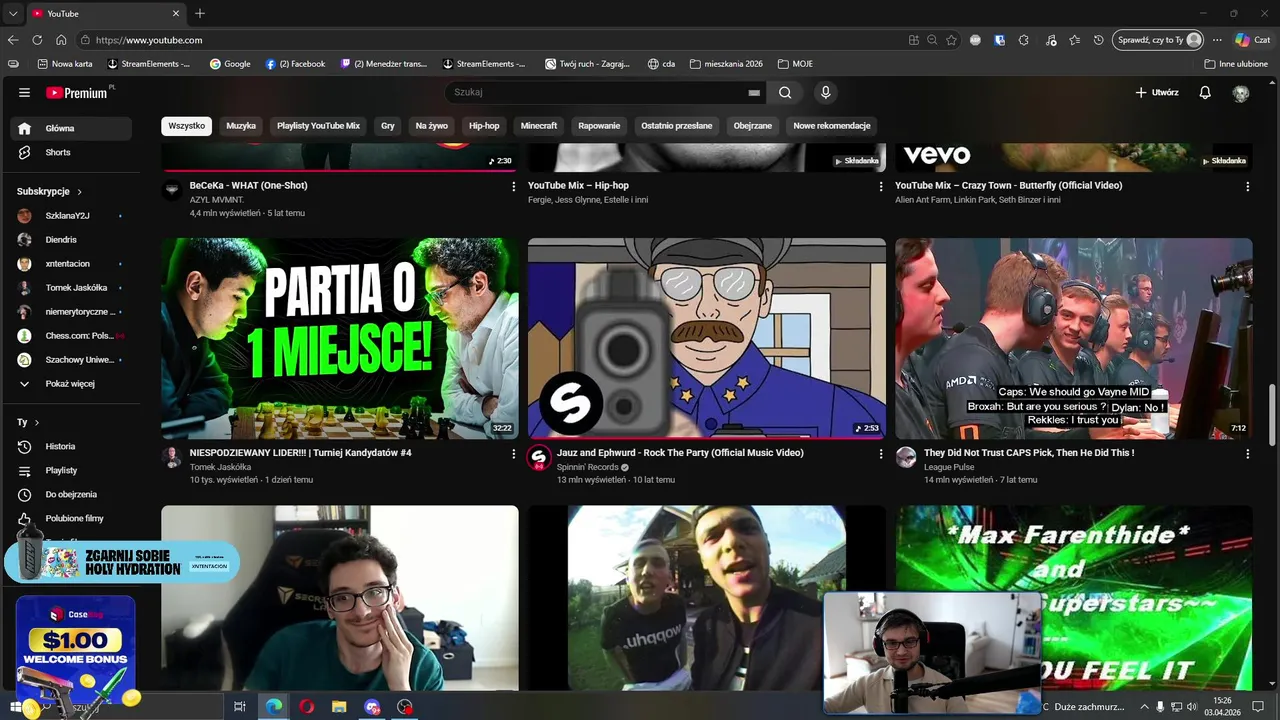This screenshot has height=720, width=1280.
Task: Open Do obejrzenia watch later list
Action: pos(71,494)
